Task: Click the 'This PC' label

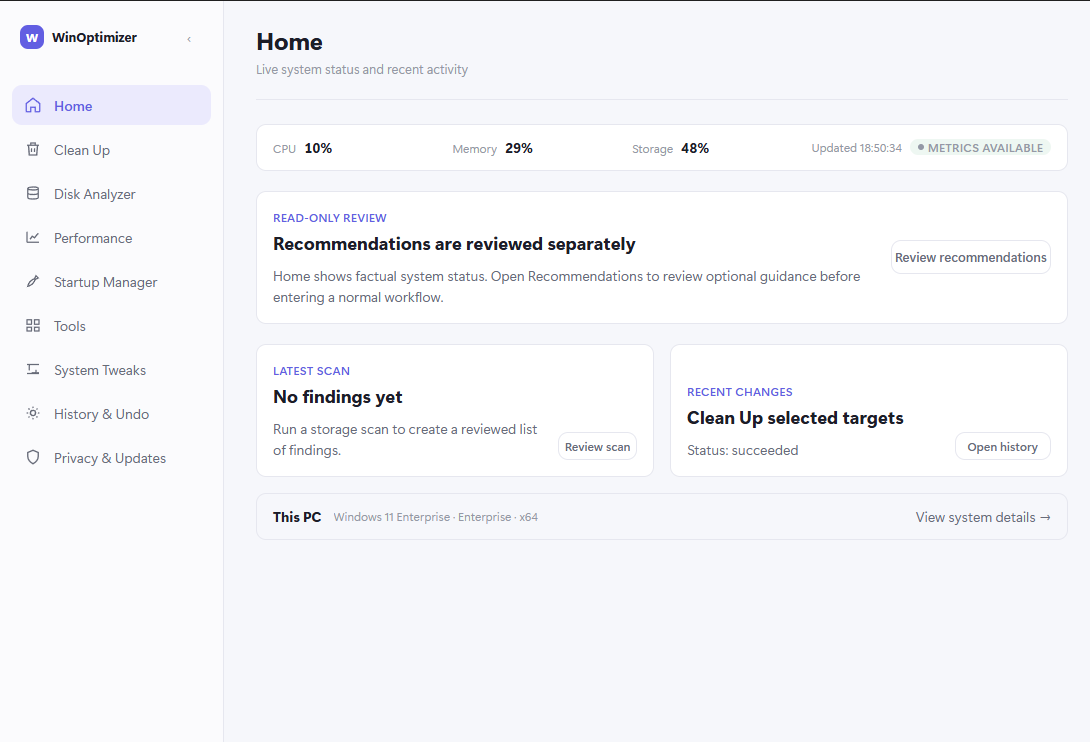Action: pyautogui.click(x=297, y=517)
